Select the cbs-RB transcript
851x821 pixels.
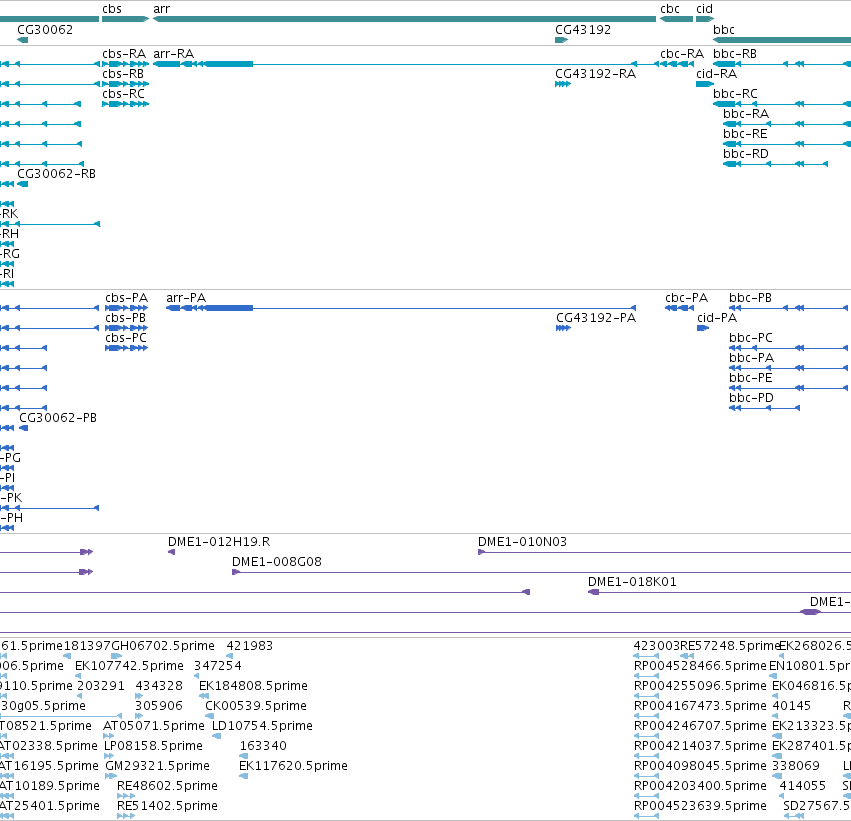point(125,84)
